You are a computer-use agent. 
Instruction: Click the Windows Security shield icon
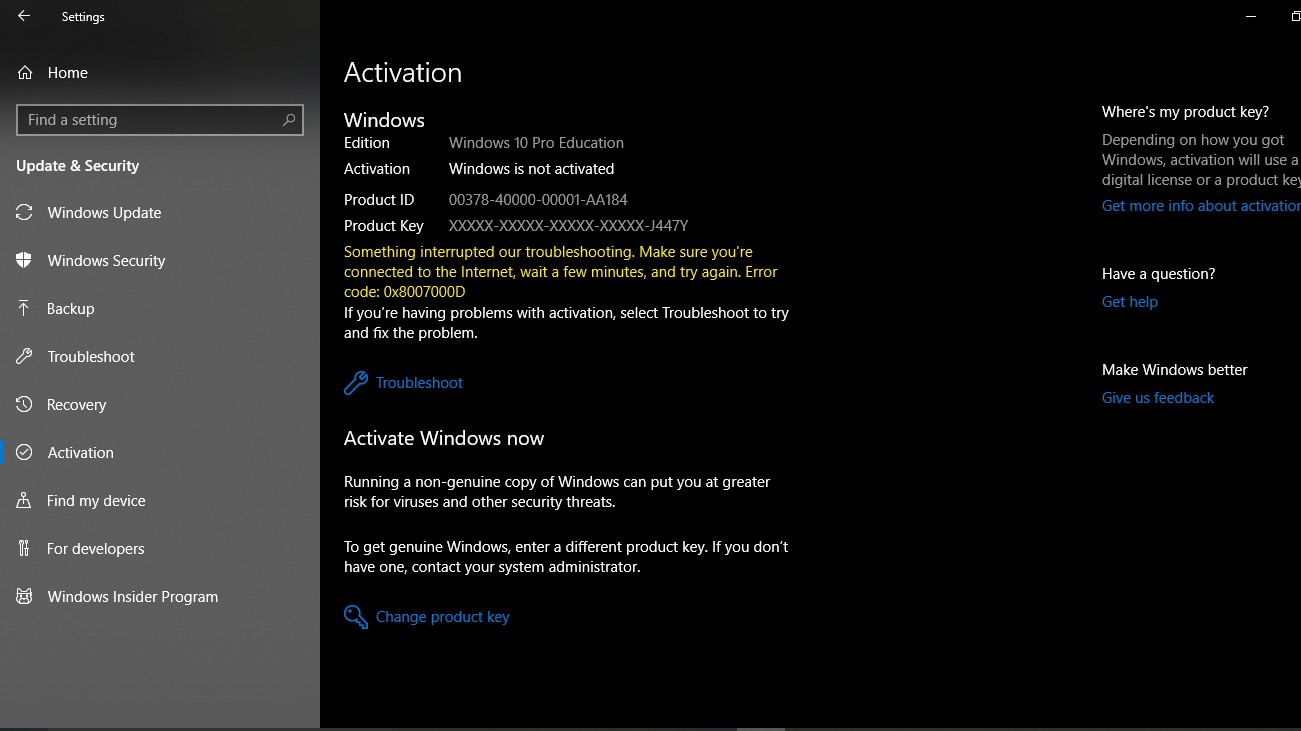pyautogui.click(x=25, y=261)
